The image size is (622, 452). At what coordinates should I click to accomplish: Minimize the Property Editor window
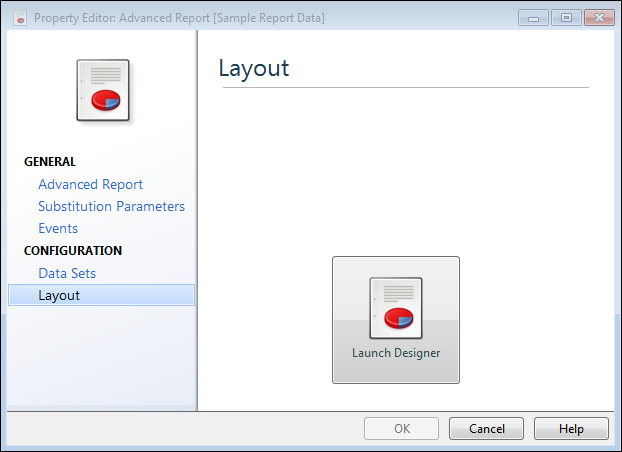click(x=533, y=18)
